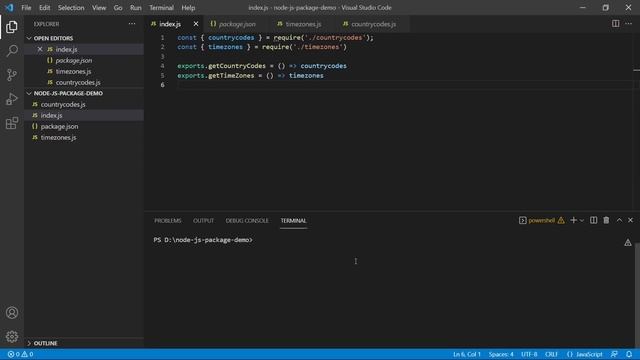Viewport: 640px width, 360px height.
Task: Open the Run menu
Action: click(136, 7)
